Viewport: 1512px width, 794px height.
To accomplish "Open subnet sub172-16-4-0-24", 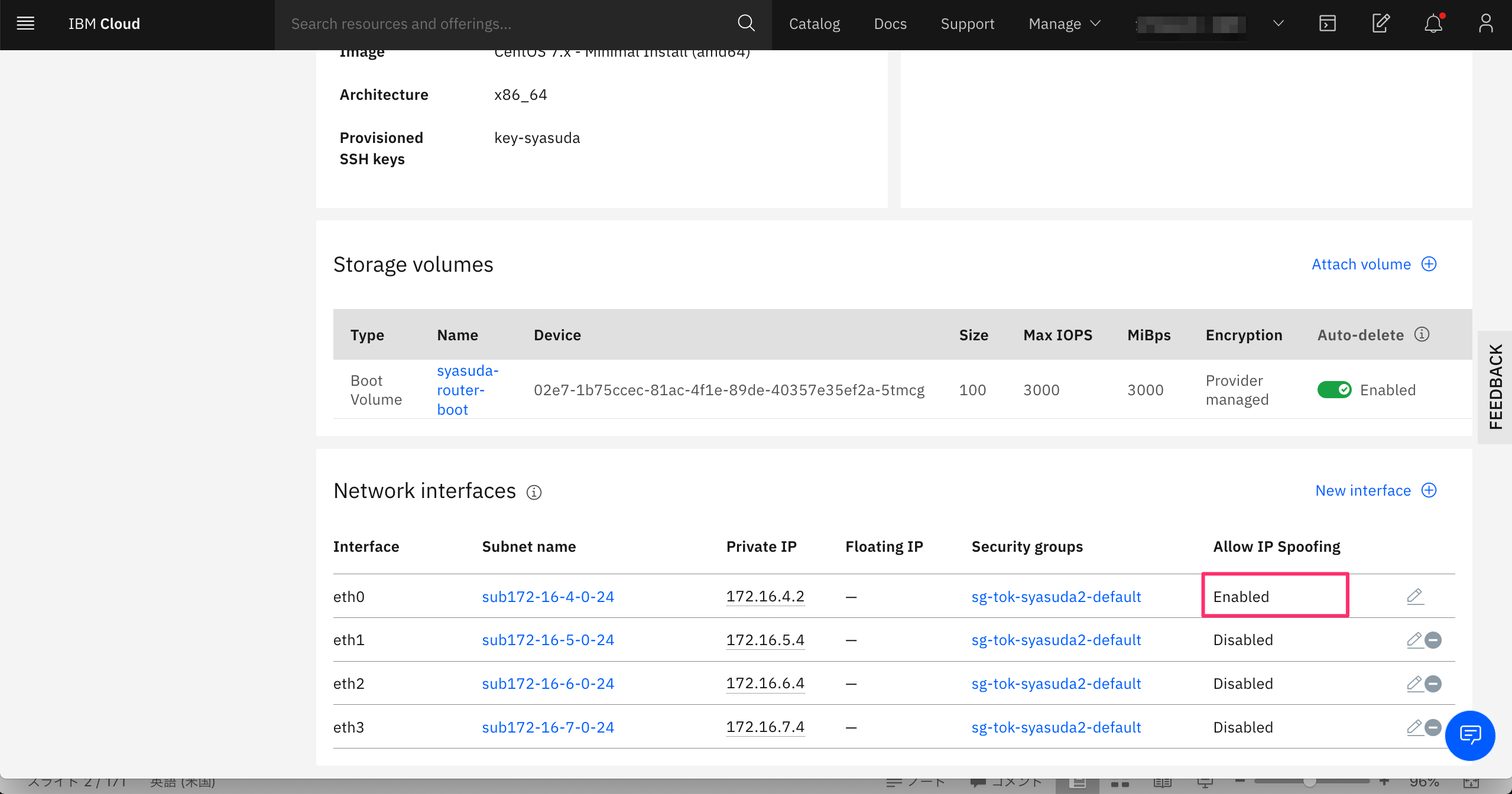I will pos(548,597).
